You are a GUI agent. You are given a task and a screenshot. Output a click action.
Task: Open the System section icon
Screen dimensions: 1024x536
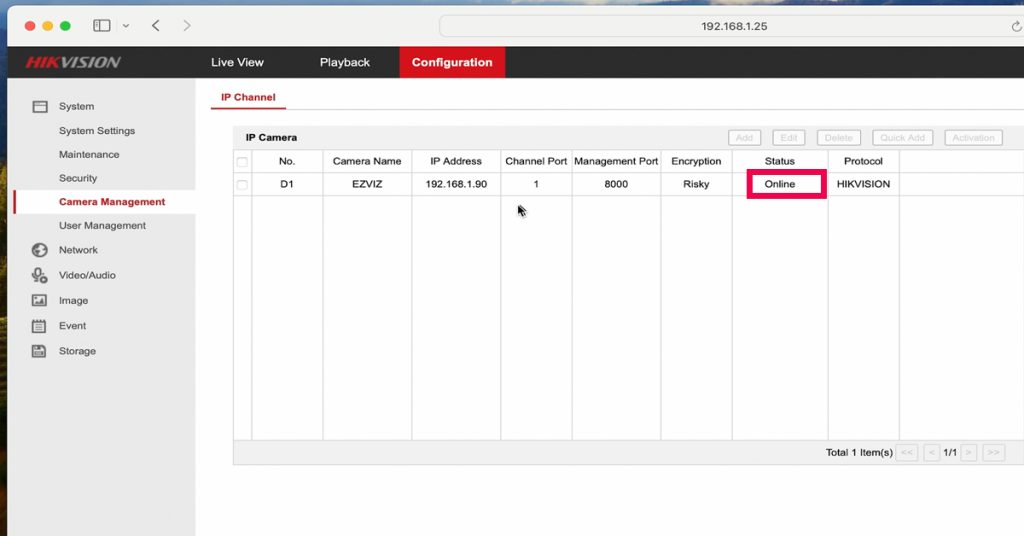[40, 106]
